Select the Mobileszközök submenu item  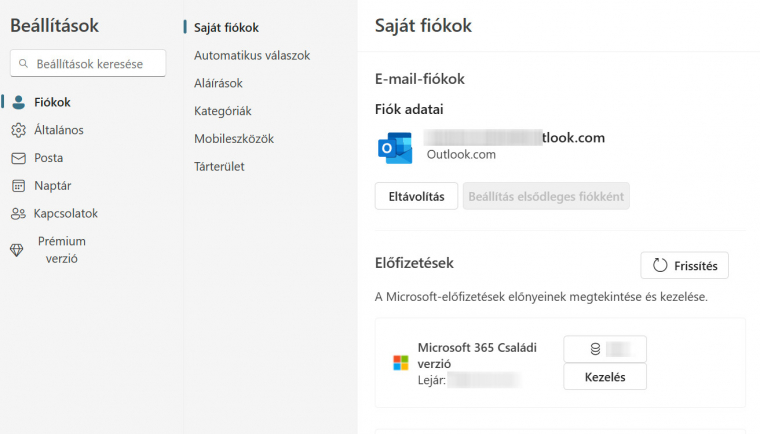234,139
